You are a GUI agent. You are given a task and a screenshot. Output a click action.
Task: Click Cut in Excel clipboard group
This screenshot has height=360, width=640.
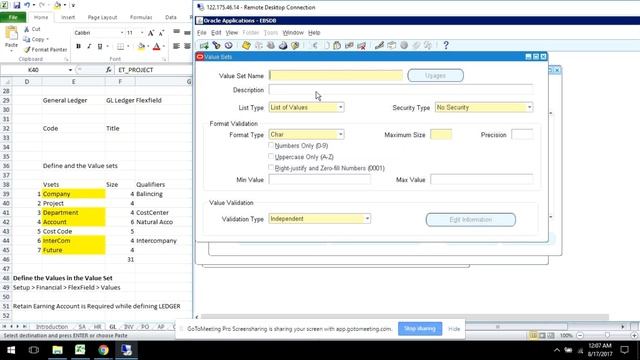32,29
